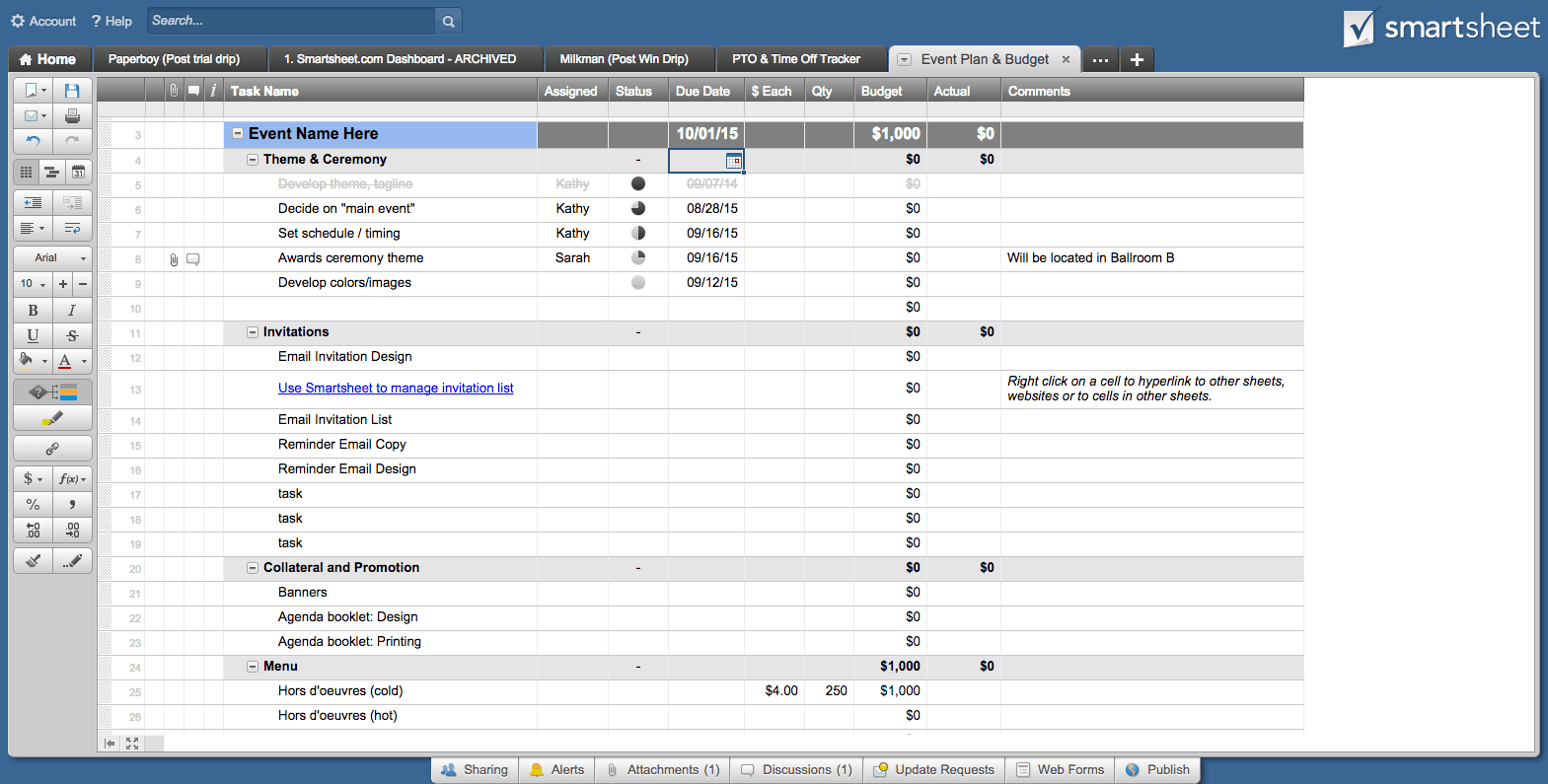
Task: Switch to PTO & Time Off Tracker tab
Action: pyautogui.click(x=795, y=59)
